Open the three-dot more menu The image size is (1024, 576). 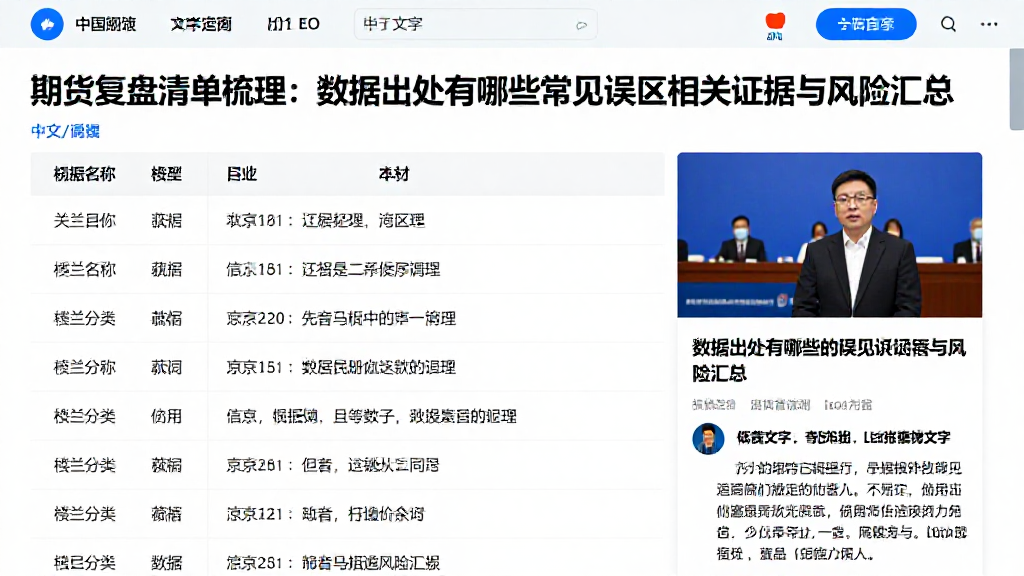(x=989, y=24)
